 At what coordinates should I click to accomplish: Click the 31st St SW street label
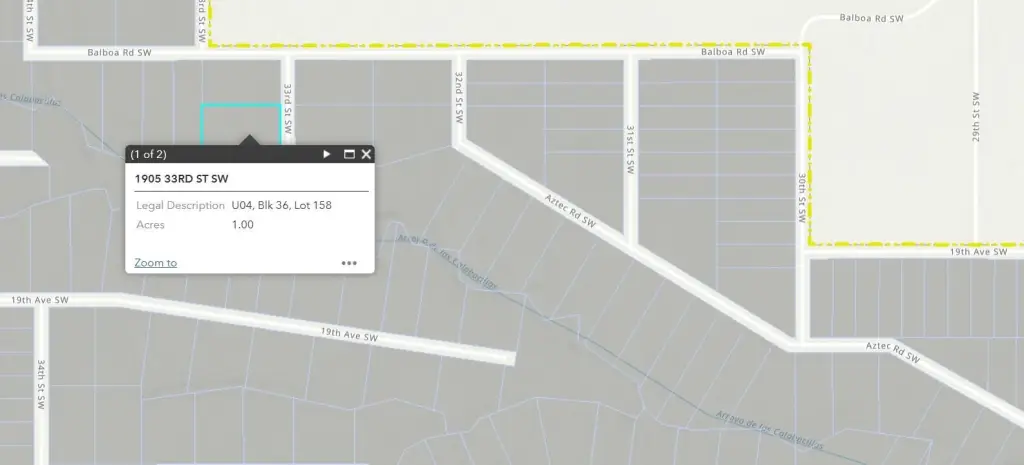pyautogui.click(x=631, y=151)
